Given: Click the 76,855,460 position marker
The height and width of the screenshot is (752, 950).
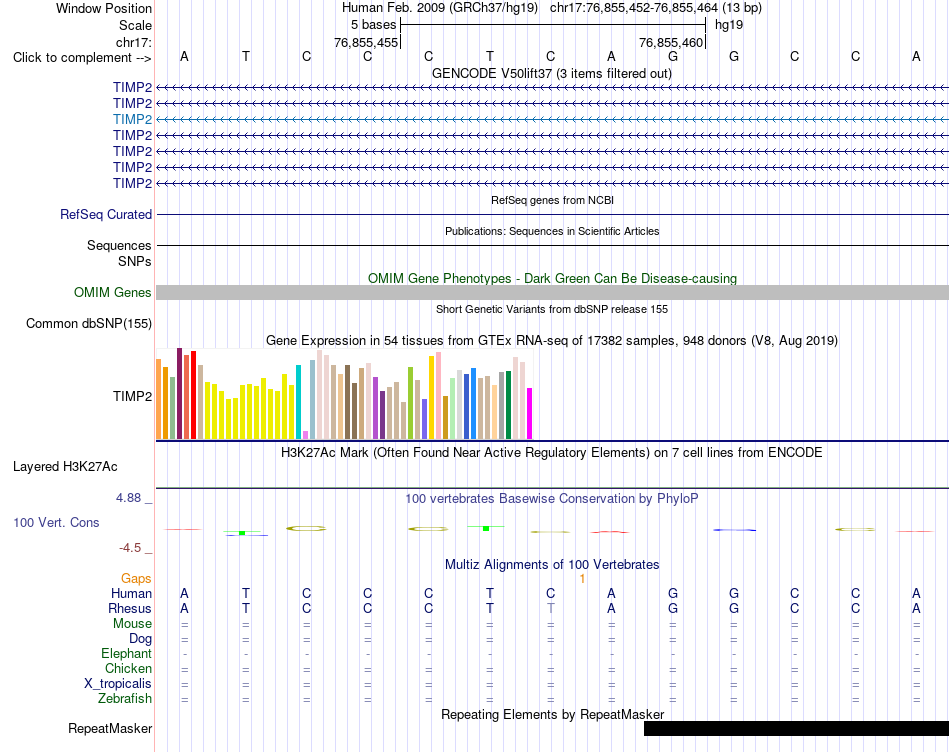Looking at the screenshot, I should tap(671, 42).
